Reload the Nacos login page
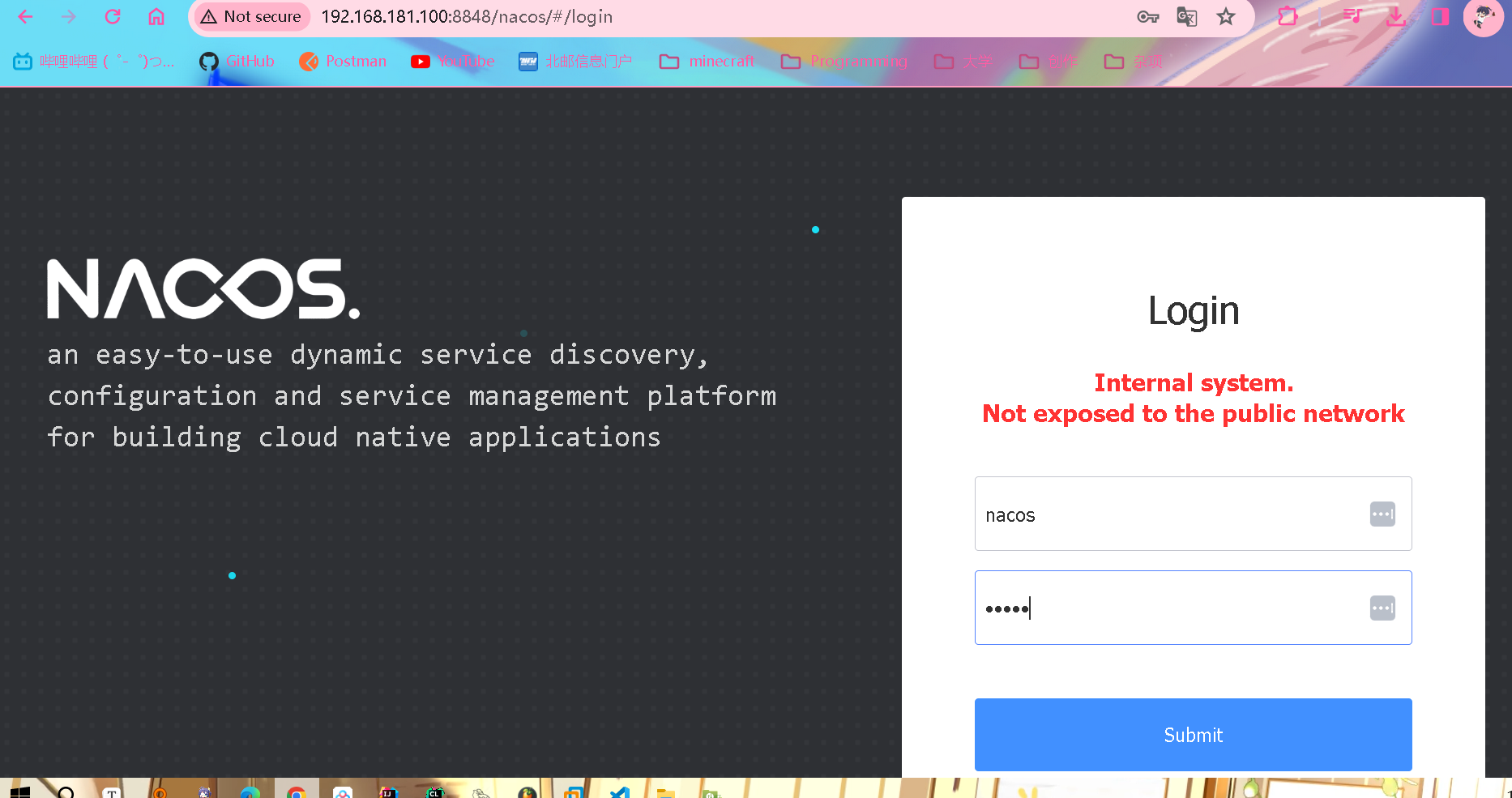Image resolution: width=1512 pixels, height=798 pixels. 113,16
